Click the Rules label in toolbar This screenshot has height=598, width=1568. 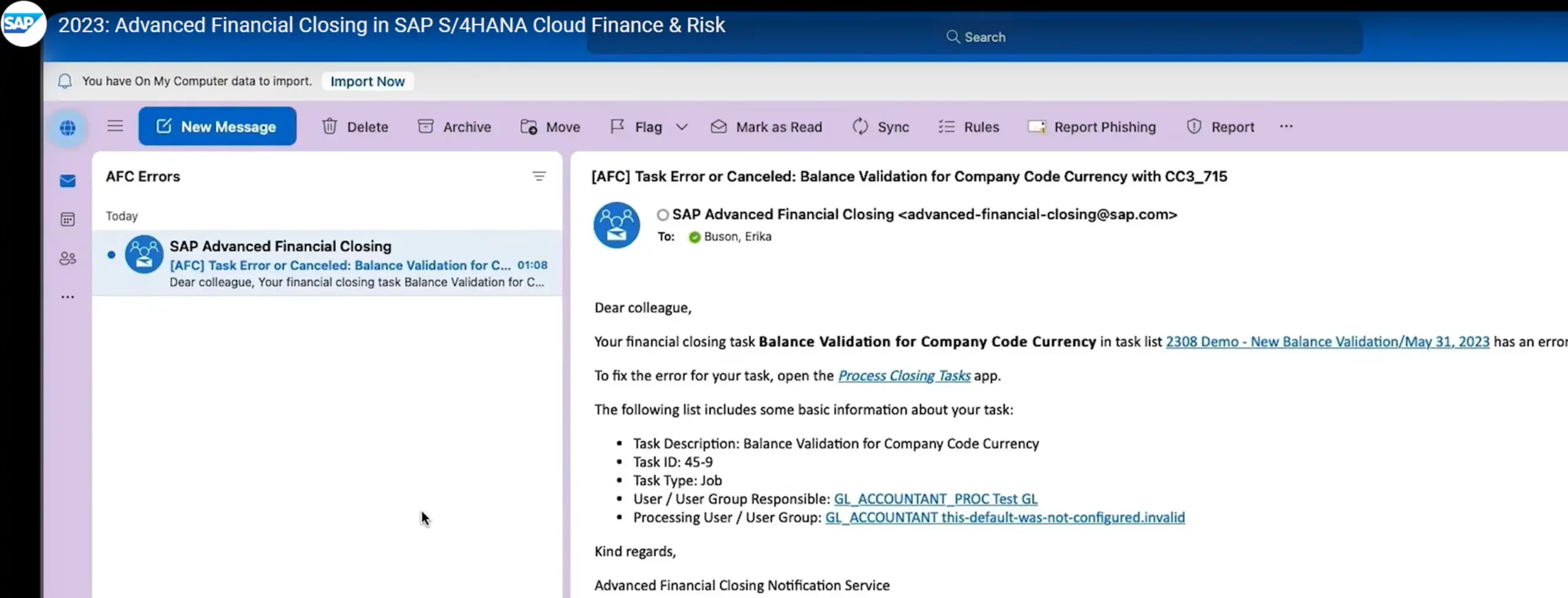point(981,127)
